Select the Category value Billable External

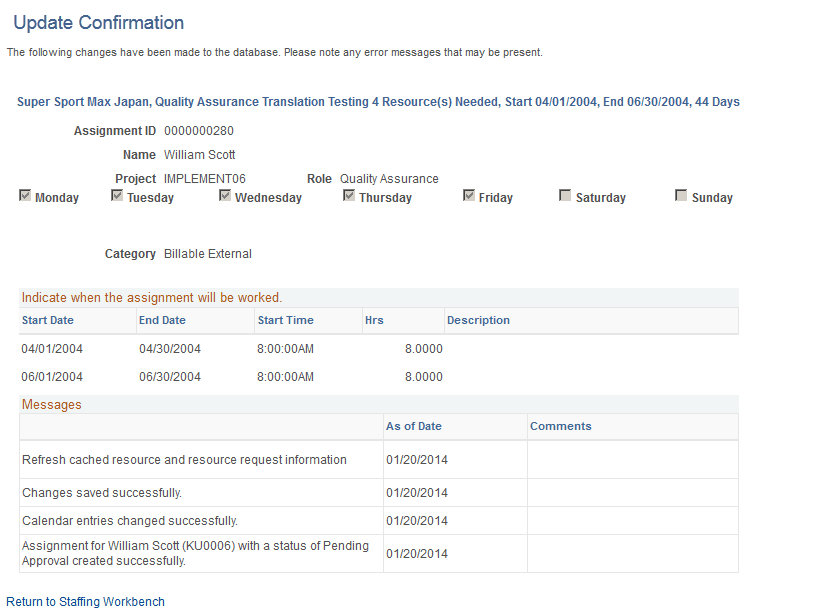pos(208,253)
